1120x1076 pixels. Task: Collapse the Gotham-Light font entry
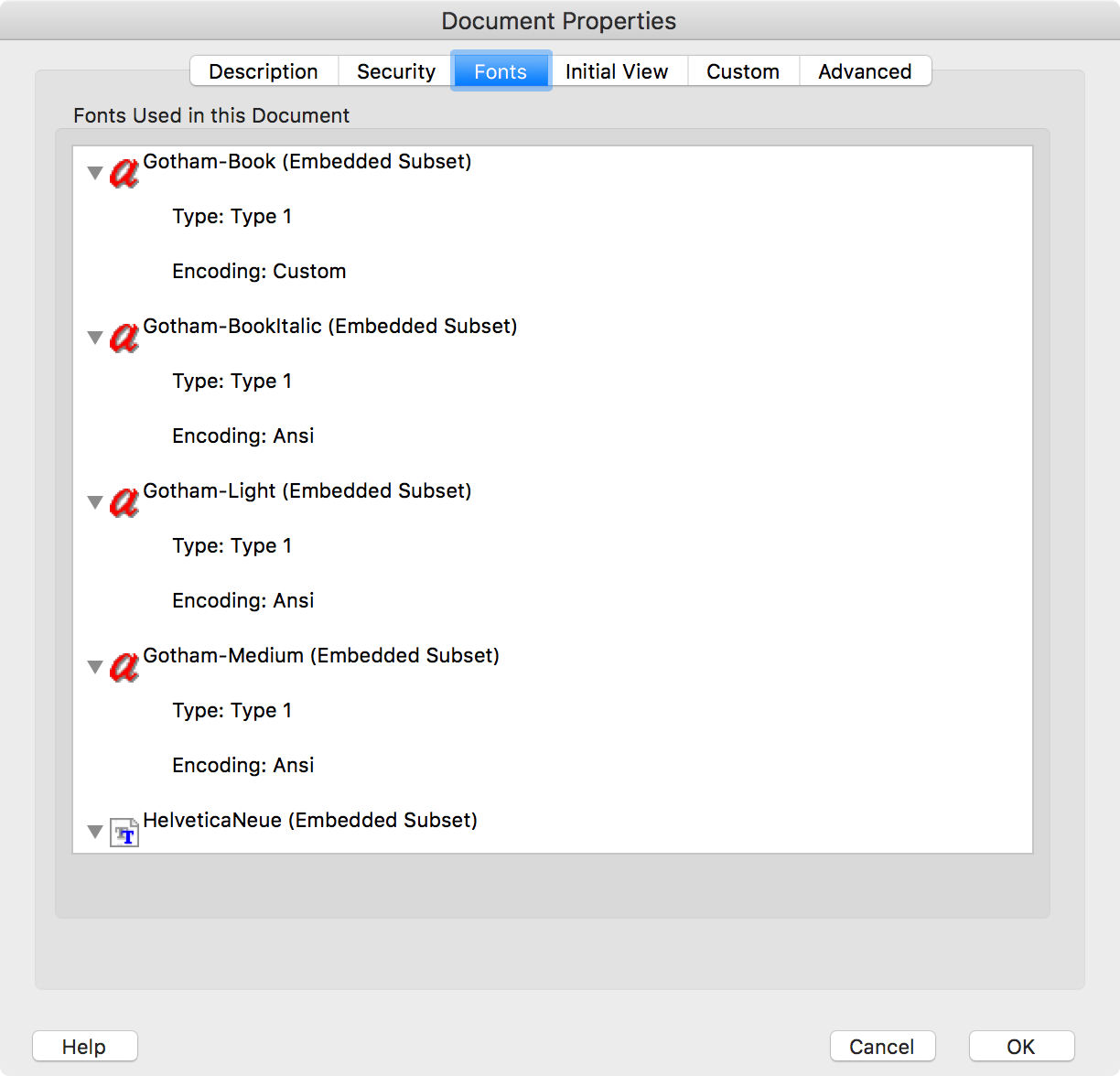[95, 501]
